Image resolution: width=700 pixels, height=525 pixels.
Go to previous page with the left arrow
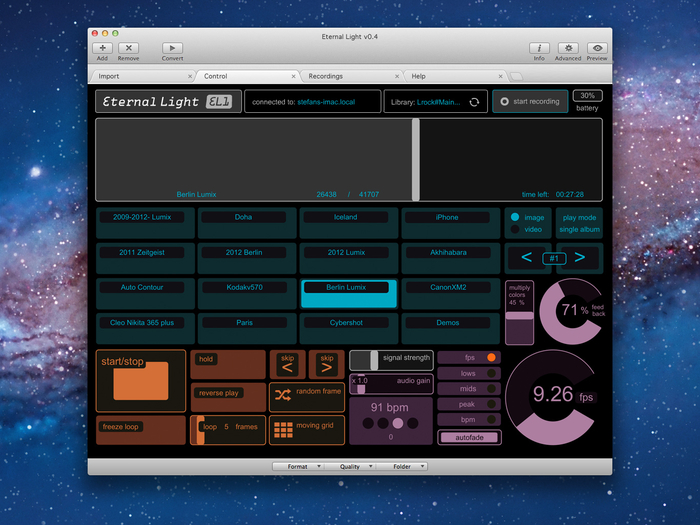[x=526, y=257]
